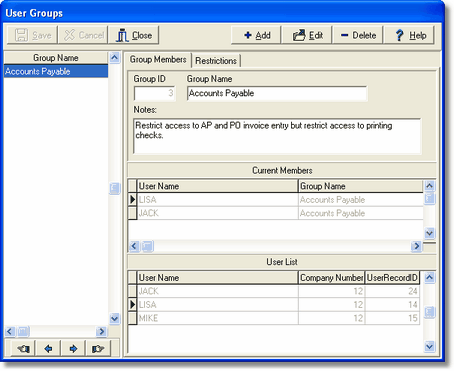Go to previous record arrow icon
The image size is (454, 371).
48,349
